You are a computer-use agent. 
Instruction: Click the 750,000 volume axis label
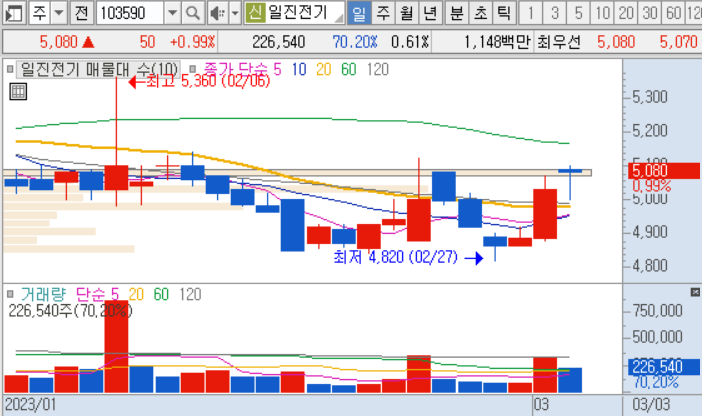pos(657,310)
